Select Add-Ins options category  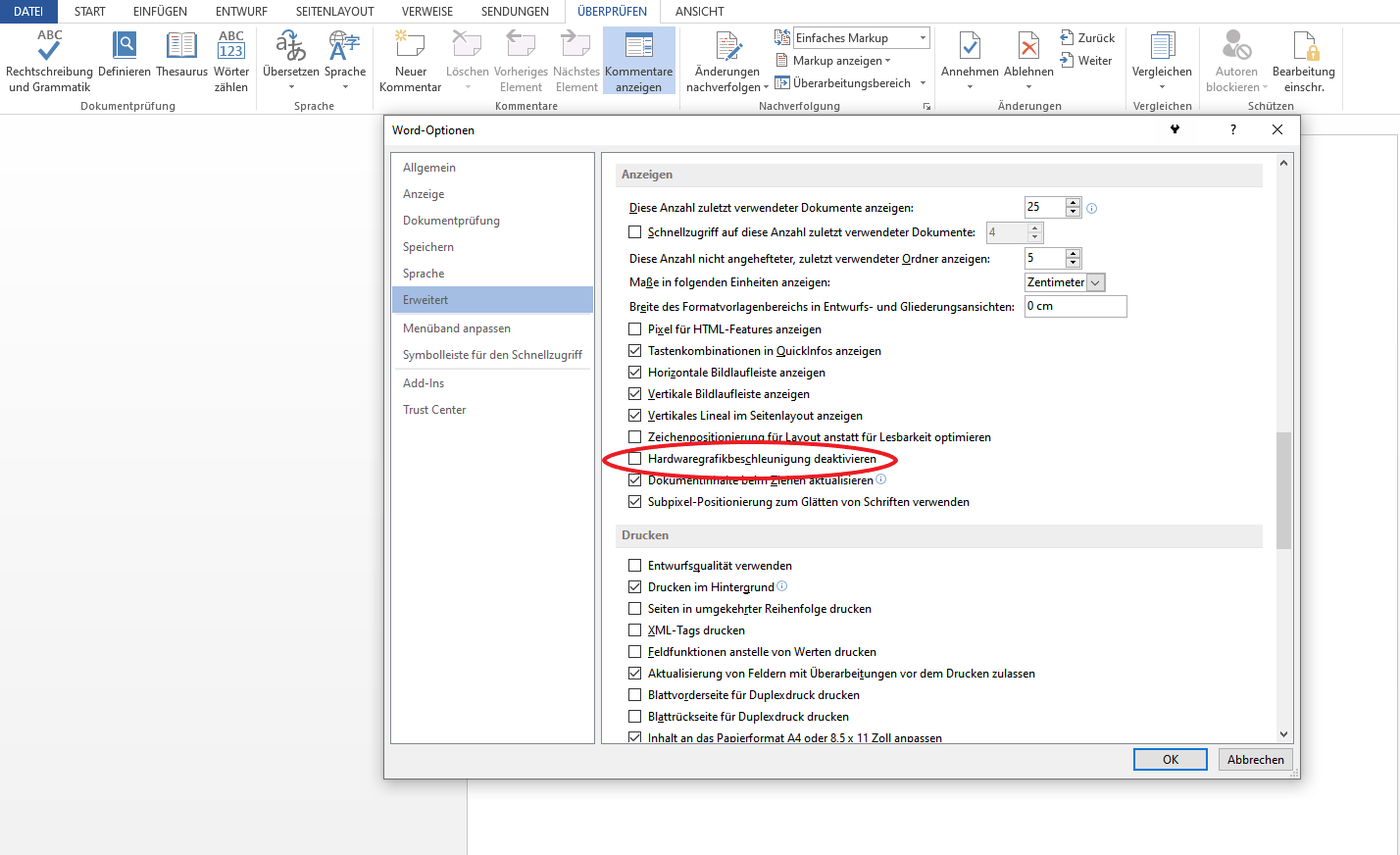pyautogui.click(x=492, y=383)
